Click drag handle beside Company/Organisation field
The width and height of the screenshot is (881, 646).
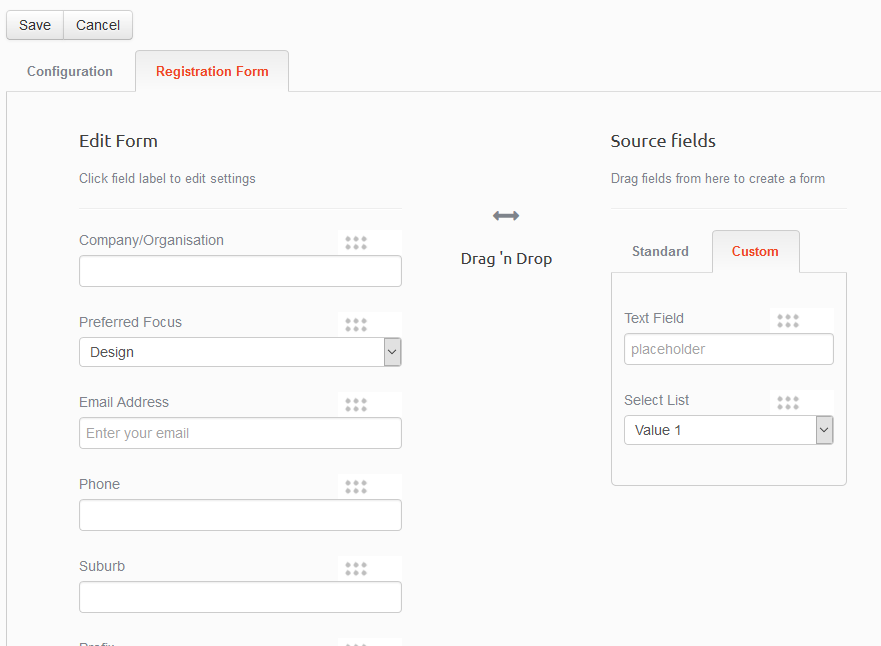[356, 242]
